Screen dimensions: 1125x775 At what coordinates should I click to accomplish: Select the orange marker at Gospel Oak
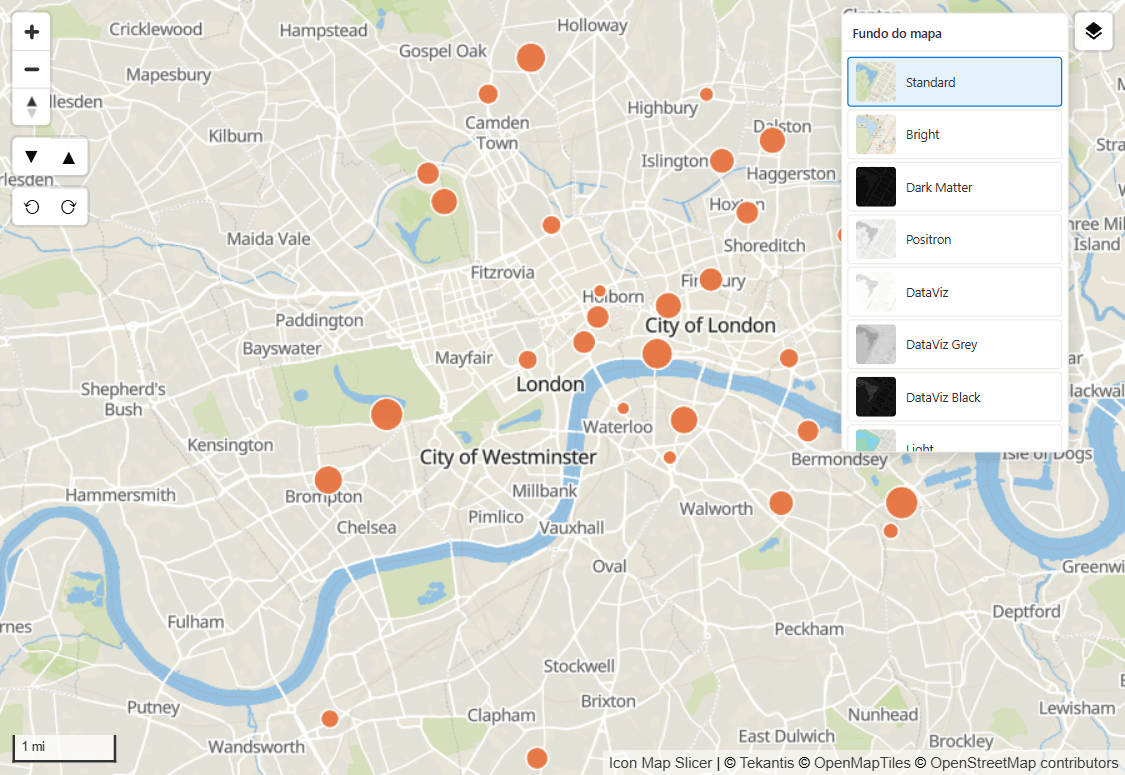click(531, 57)
